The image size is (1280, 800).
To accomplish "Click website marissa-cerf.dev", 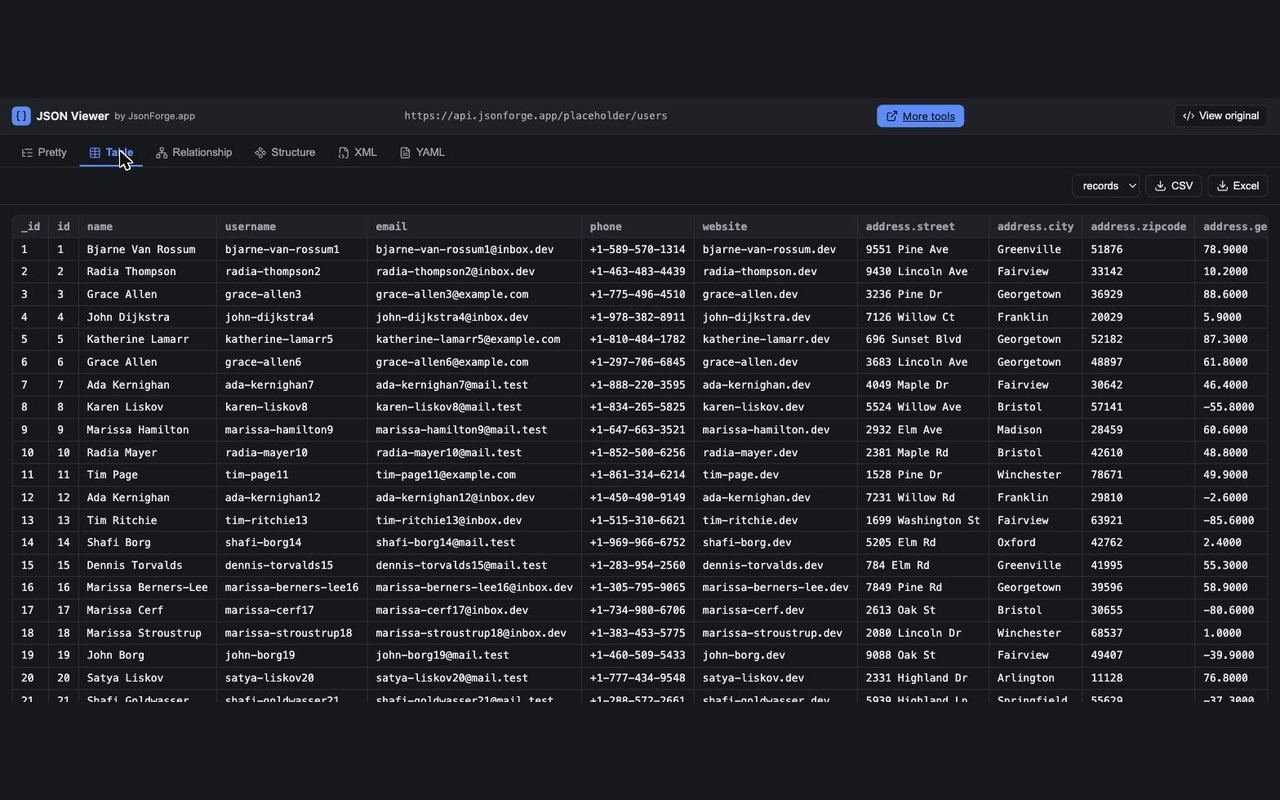I will 776,610.
